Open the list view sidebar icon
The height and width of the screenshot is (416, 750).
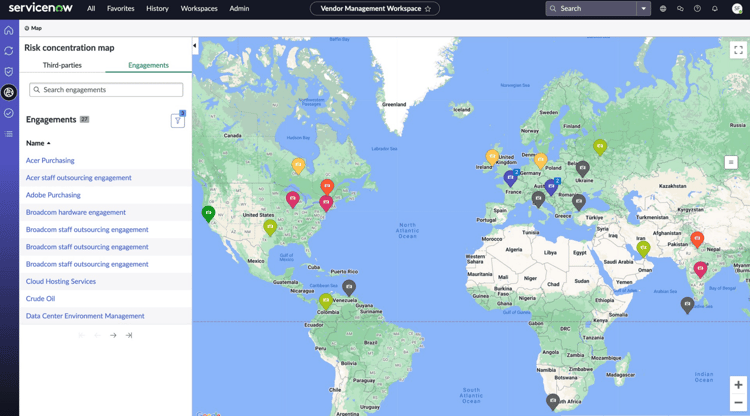[9, 134]
